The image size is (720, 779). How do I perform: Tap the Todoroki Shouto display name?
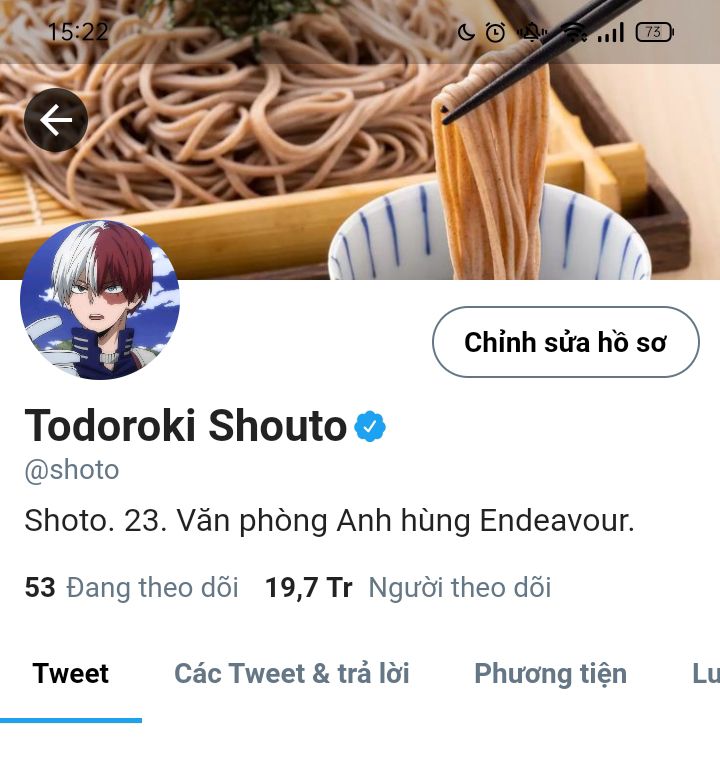pos(185,425)
